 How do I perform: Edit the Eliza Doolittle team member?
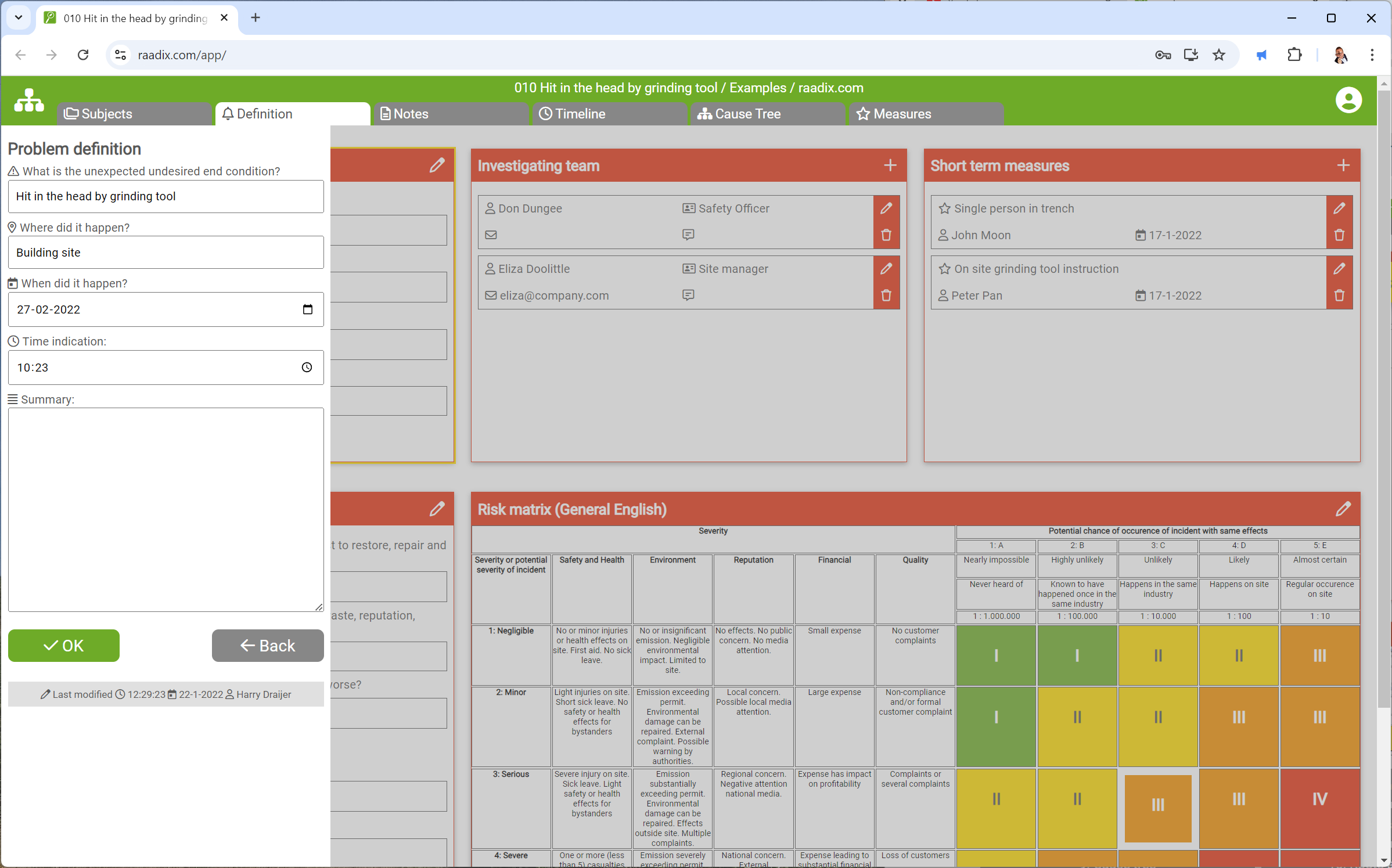coord(886,269)
